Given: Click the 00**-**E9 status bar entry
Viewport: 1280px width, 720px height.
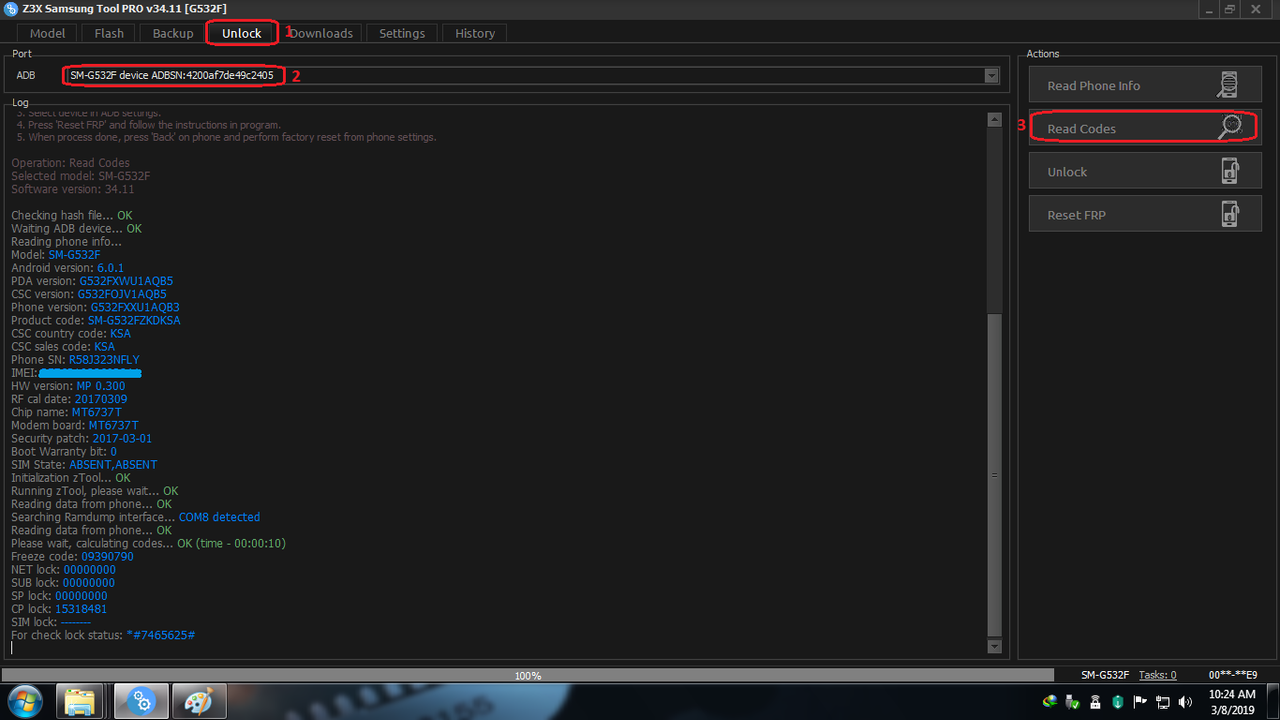Looking at the screenshot, I should 1233,675.
